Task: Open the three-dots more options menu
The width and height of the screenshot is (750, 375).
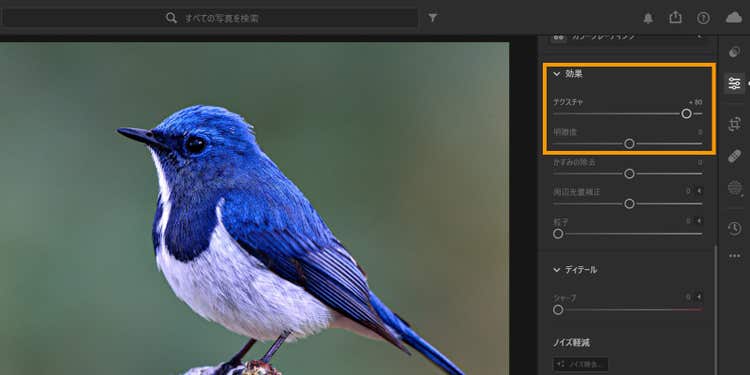Action: pos(734,256)
